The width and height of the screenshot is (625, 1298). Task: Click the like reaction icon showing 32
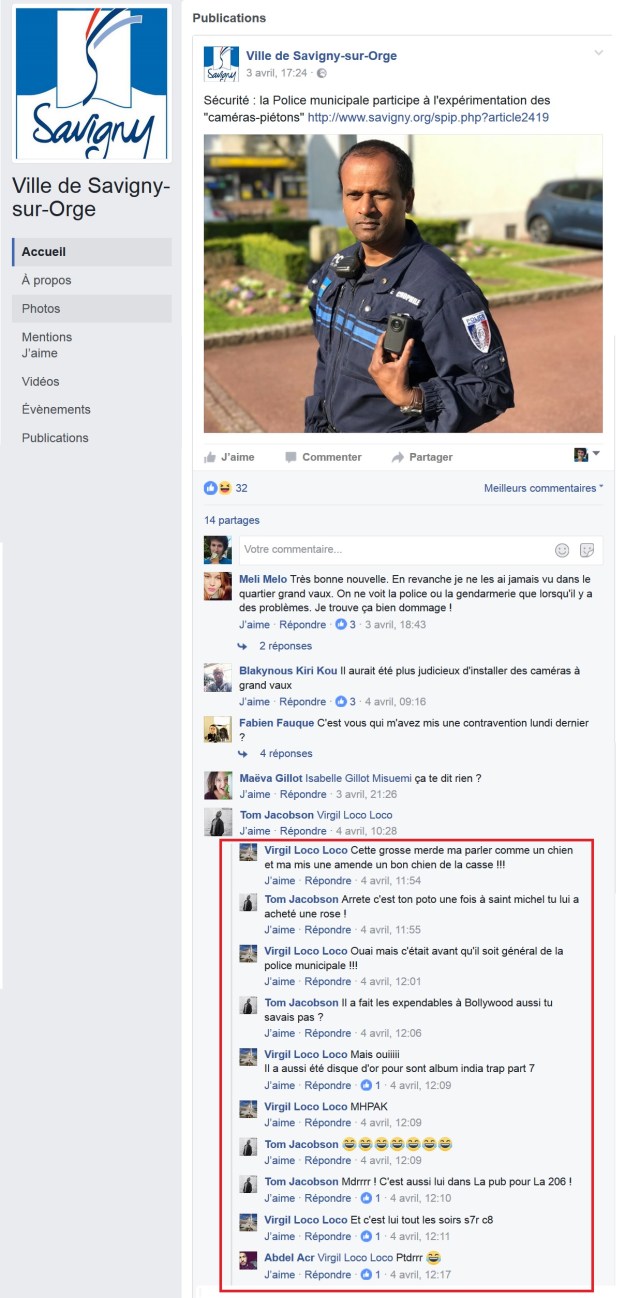point(210,488)
